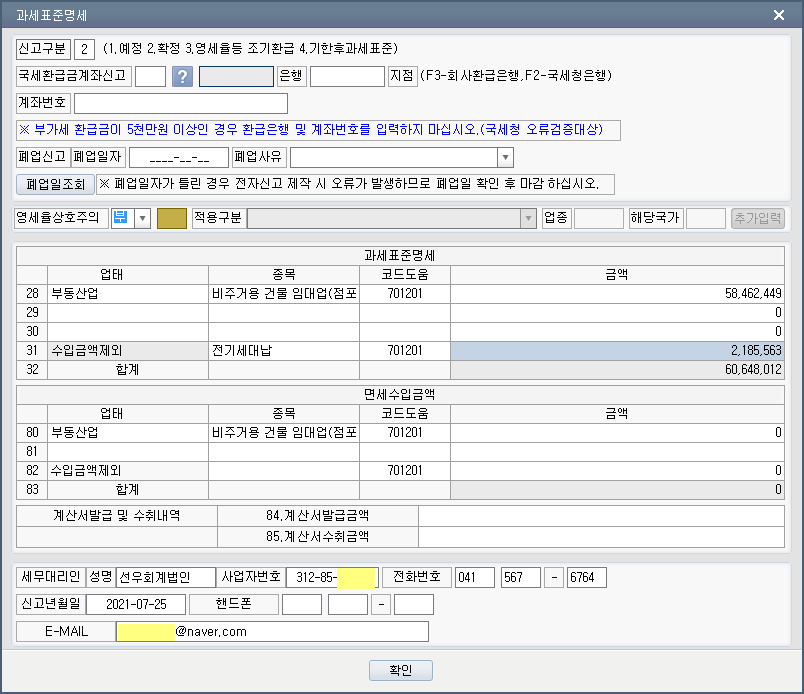Image resolution: width=804 pixels, height=694 pixels.
Task: Click the 확인 button
Action: click(x=401, y=670)
